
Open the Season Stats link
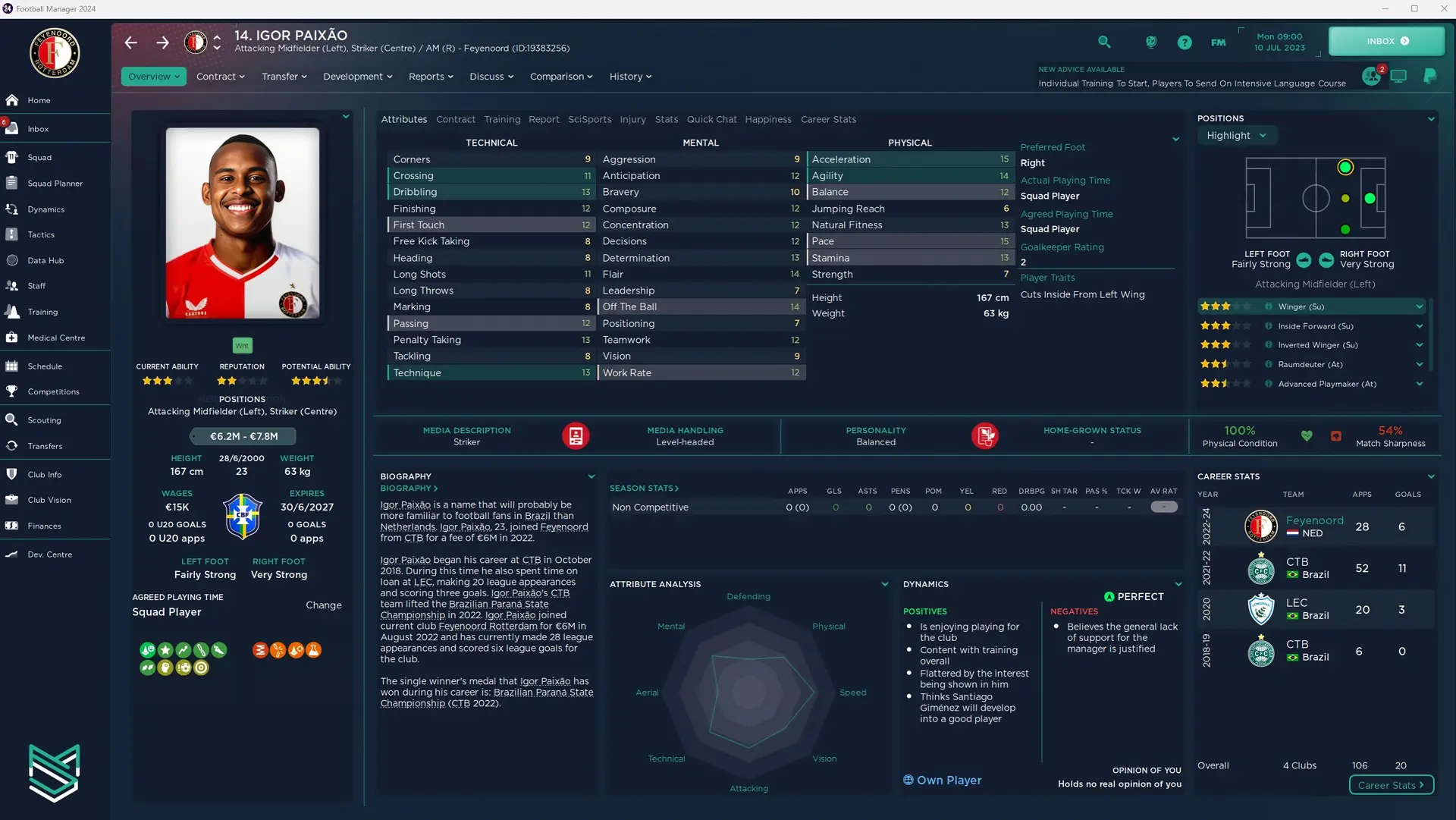point(645,489)
